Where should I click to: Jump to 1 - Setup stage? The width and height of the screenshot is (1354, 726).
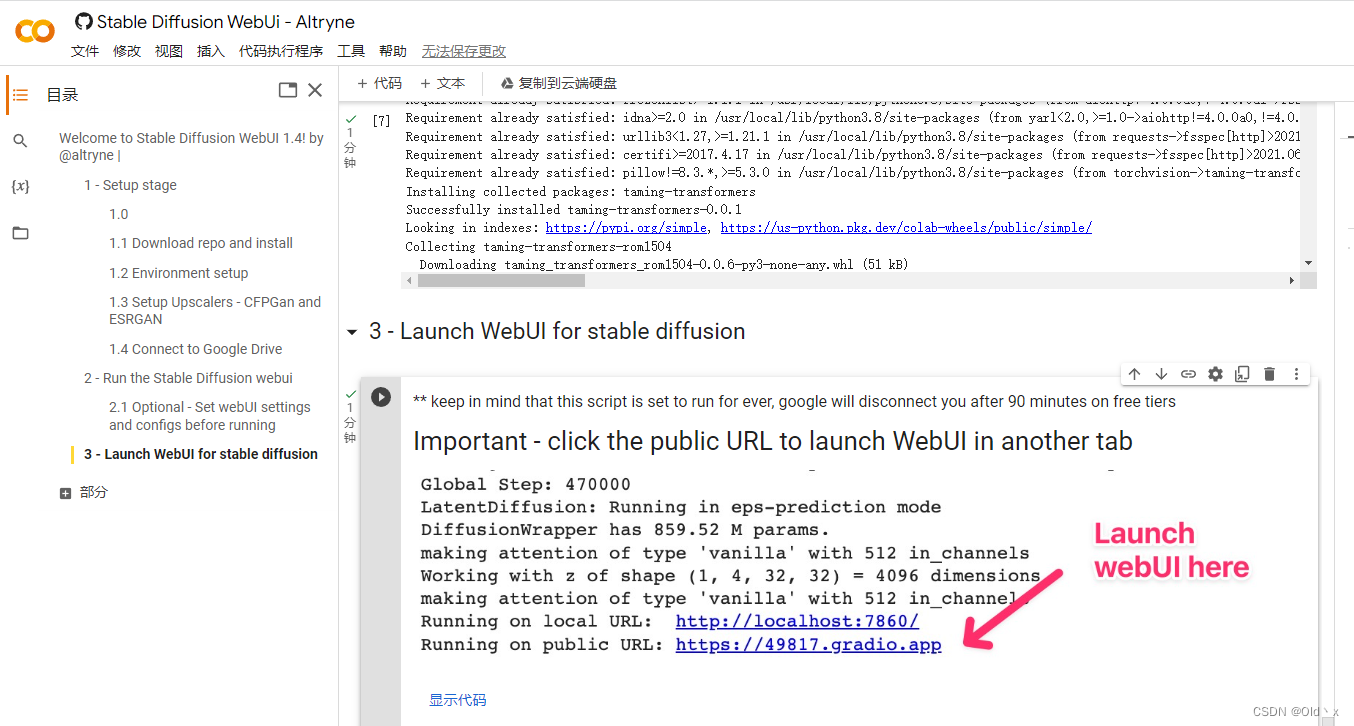130,185
